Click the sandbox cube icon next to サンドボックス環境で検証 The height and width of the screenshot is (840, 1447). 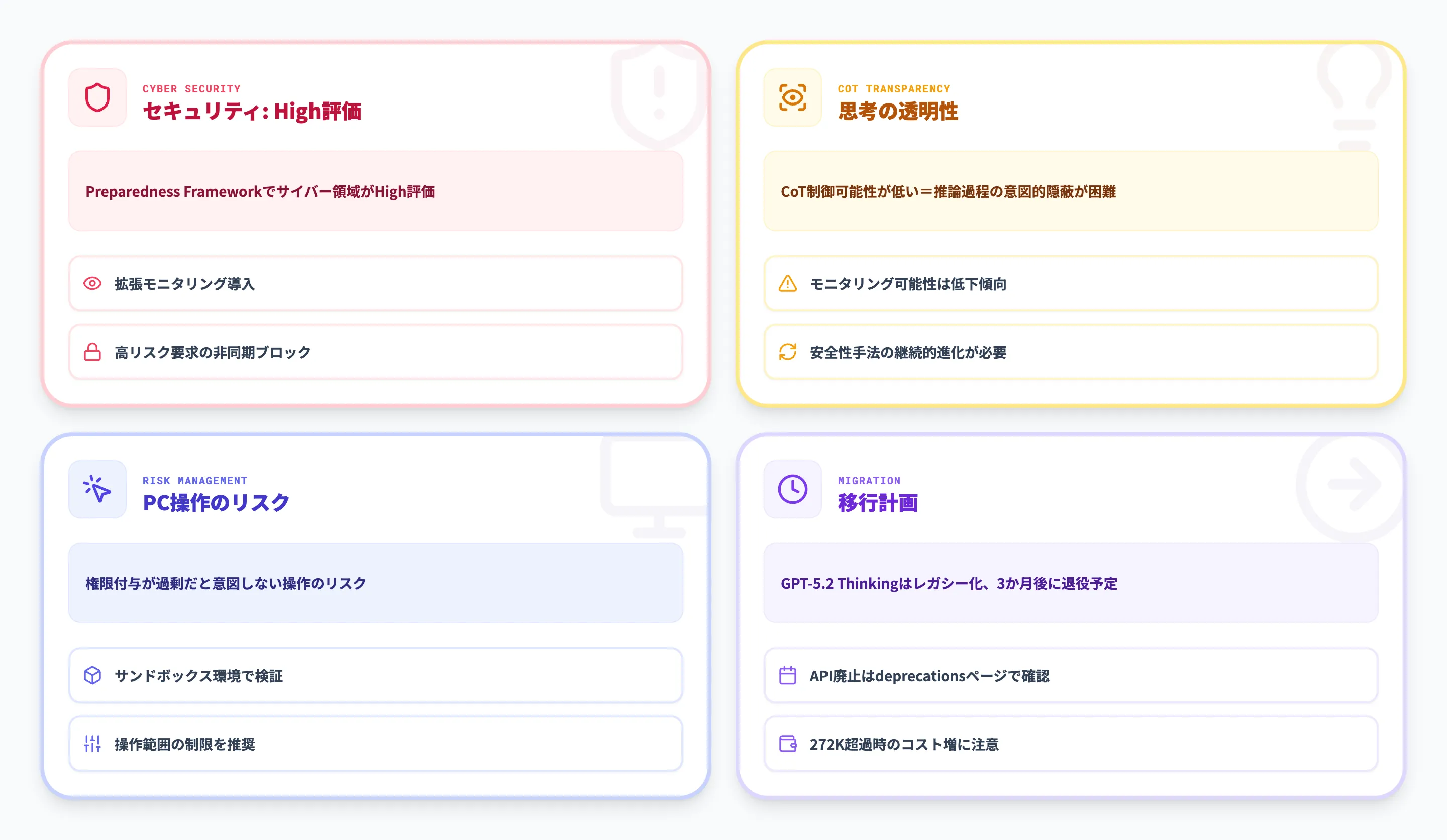click(x=92, y=676)
